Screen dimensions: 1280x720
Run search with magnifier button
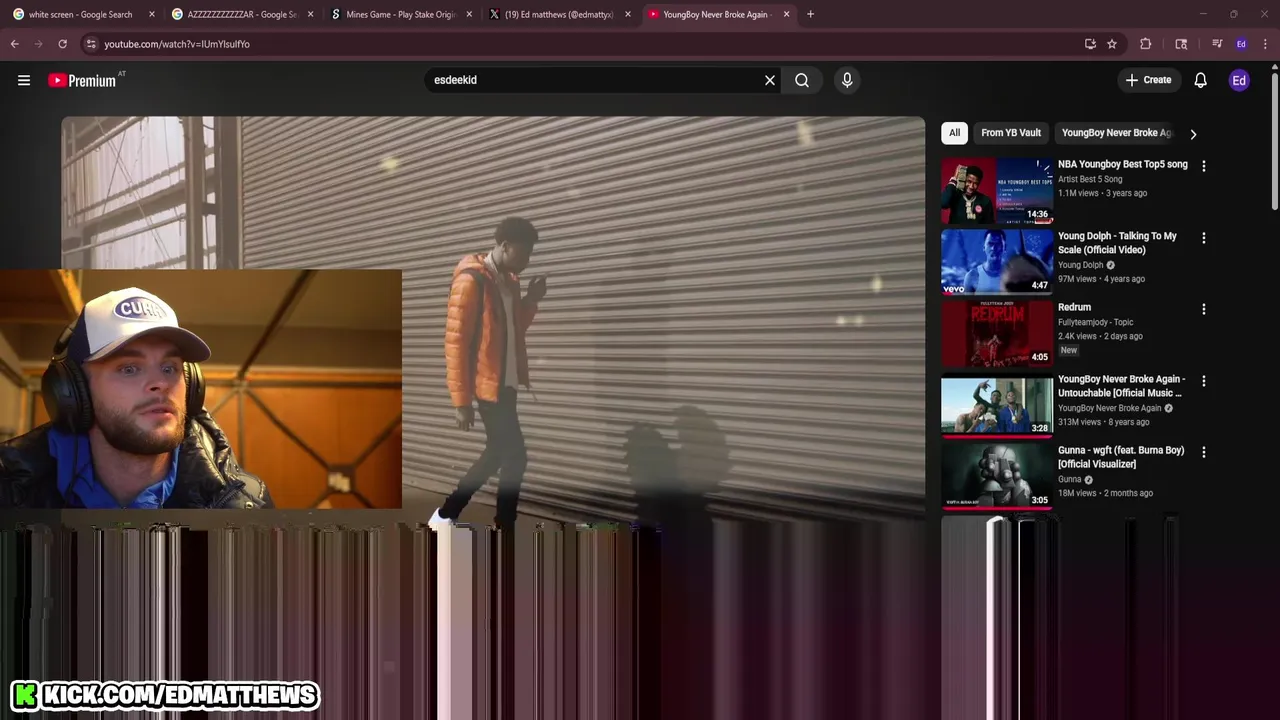[x=802, y=80]
